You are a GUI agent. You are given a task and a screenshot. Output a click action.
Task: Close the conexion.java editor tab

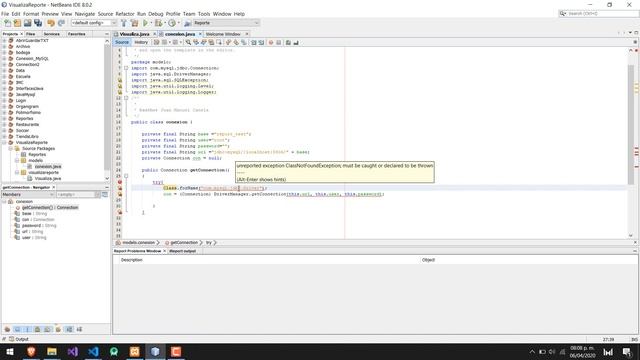point(200,34)
